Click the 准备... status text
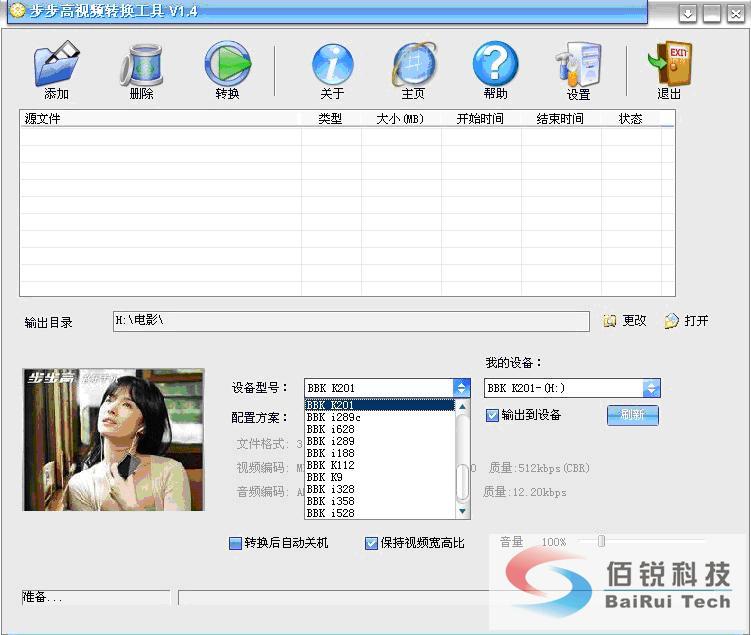The image size is (751, 635). [x=42, y=597]
